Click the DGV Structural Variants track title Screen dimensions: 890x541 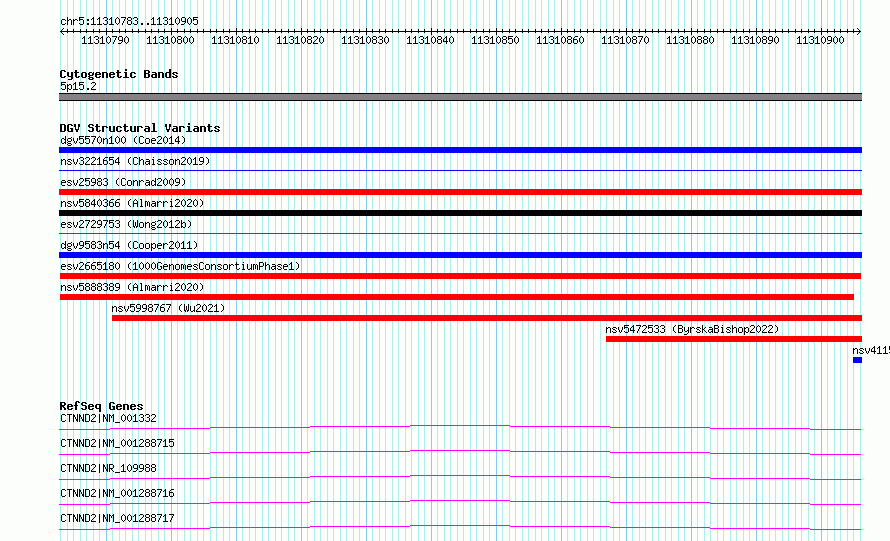pos(140,128)
